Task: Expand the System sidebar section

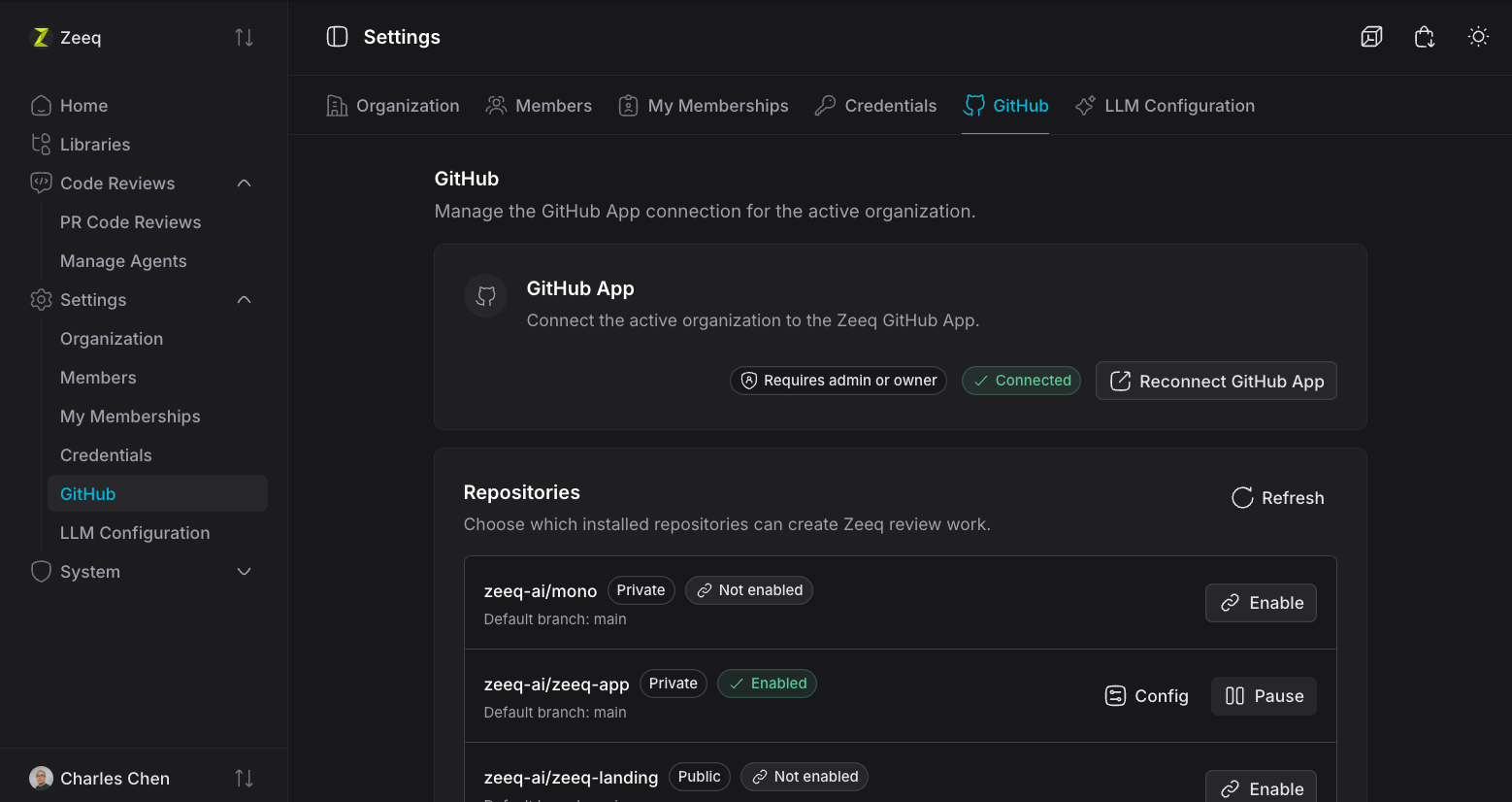Action: pyautogui.click(x=245, y=572)
